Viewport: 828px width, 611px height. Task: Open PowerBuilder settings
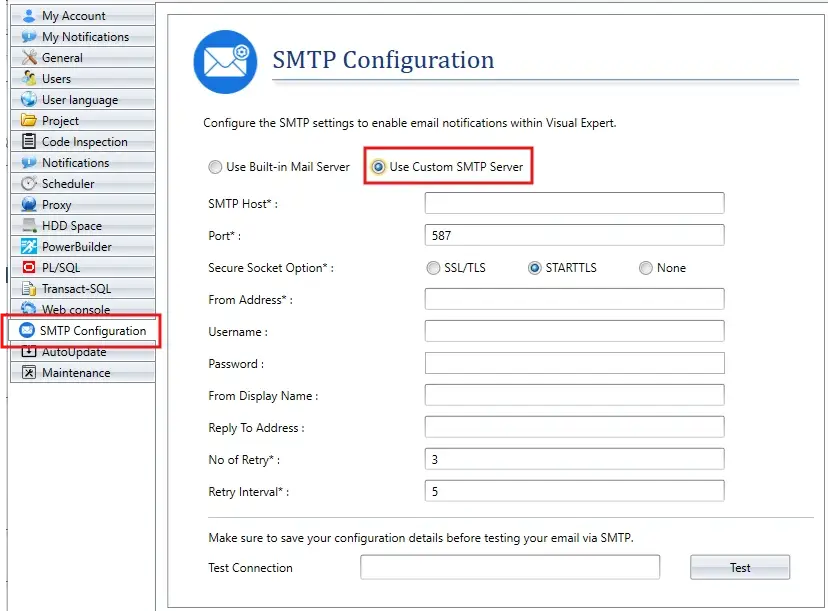(x=83, y=247)
